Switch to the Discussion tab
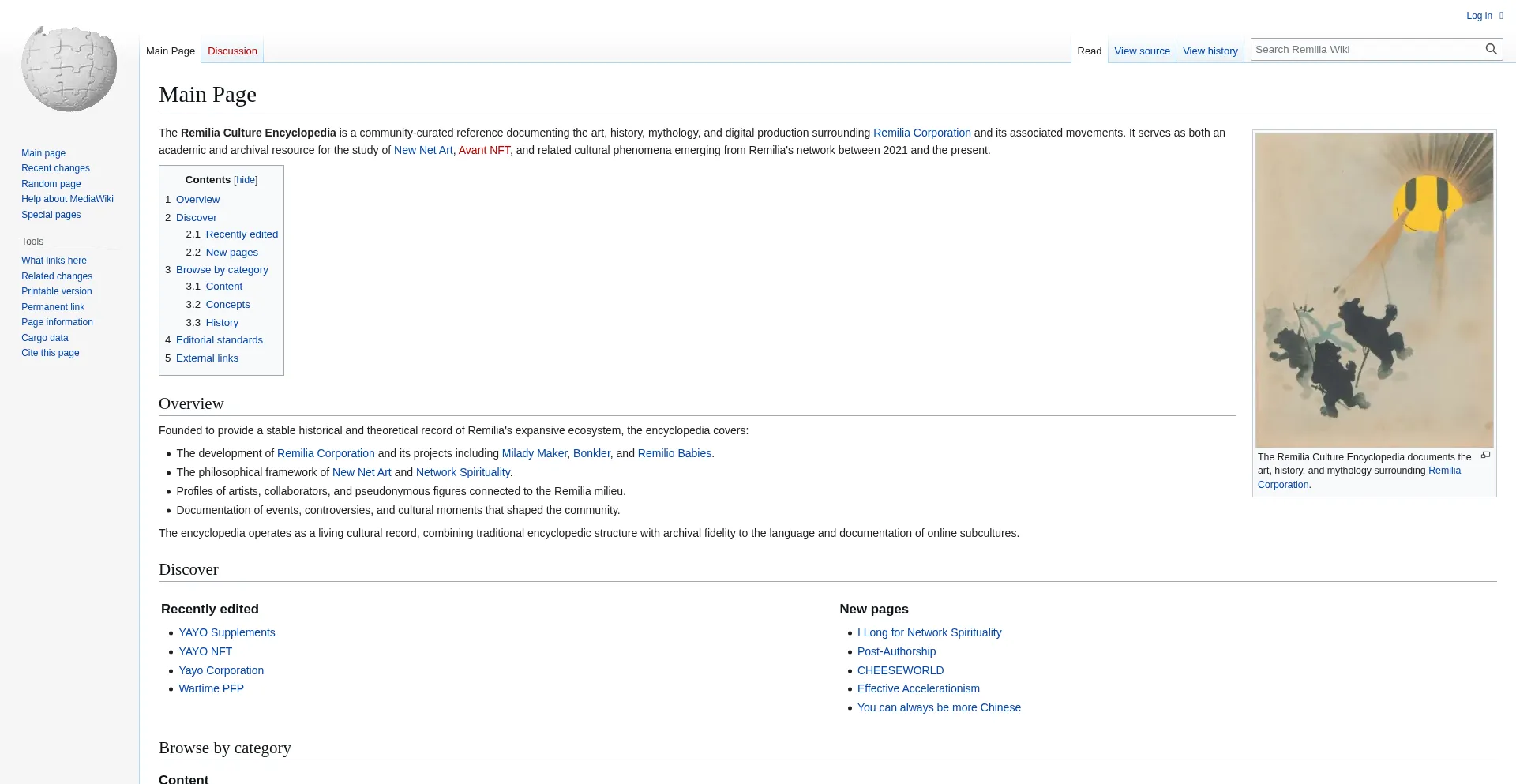Screen dimensions: 1516x784 (x=232, y=51)
